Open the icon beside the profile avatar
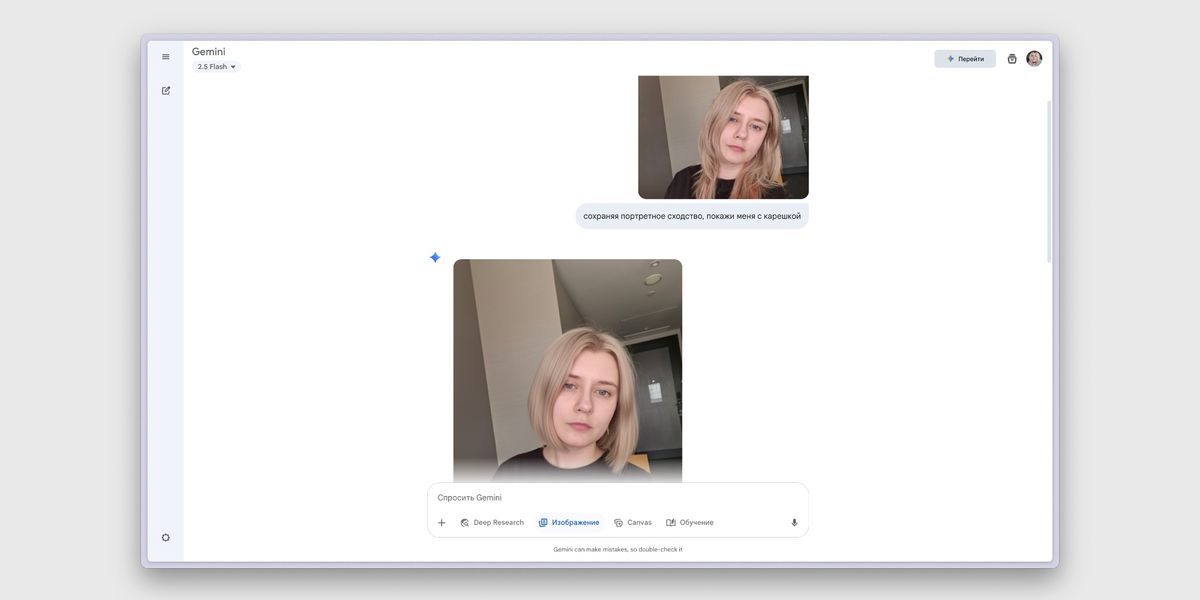1200x600 pixels. 1012,59
